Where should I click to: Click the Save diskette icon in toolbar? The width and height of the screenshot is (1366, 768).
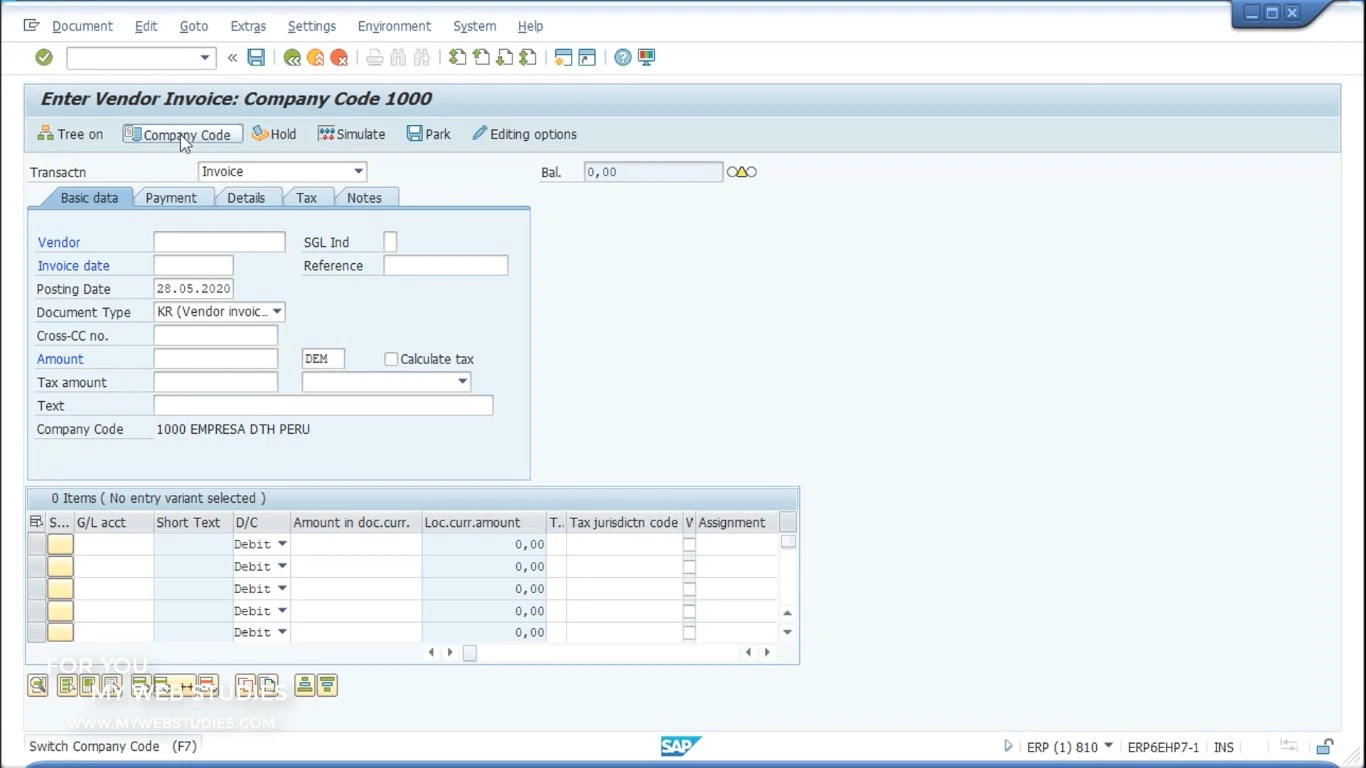tap(256, 57)
